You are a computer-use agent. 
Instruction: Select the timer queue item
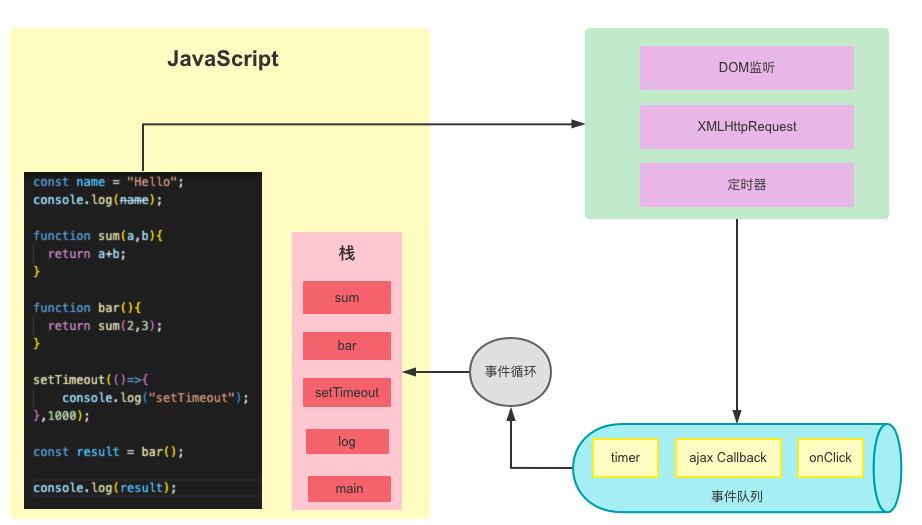coord(625,458)
